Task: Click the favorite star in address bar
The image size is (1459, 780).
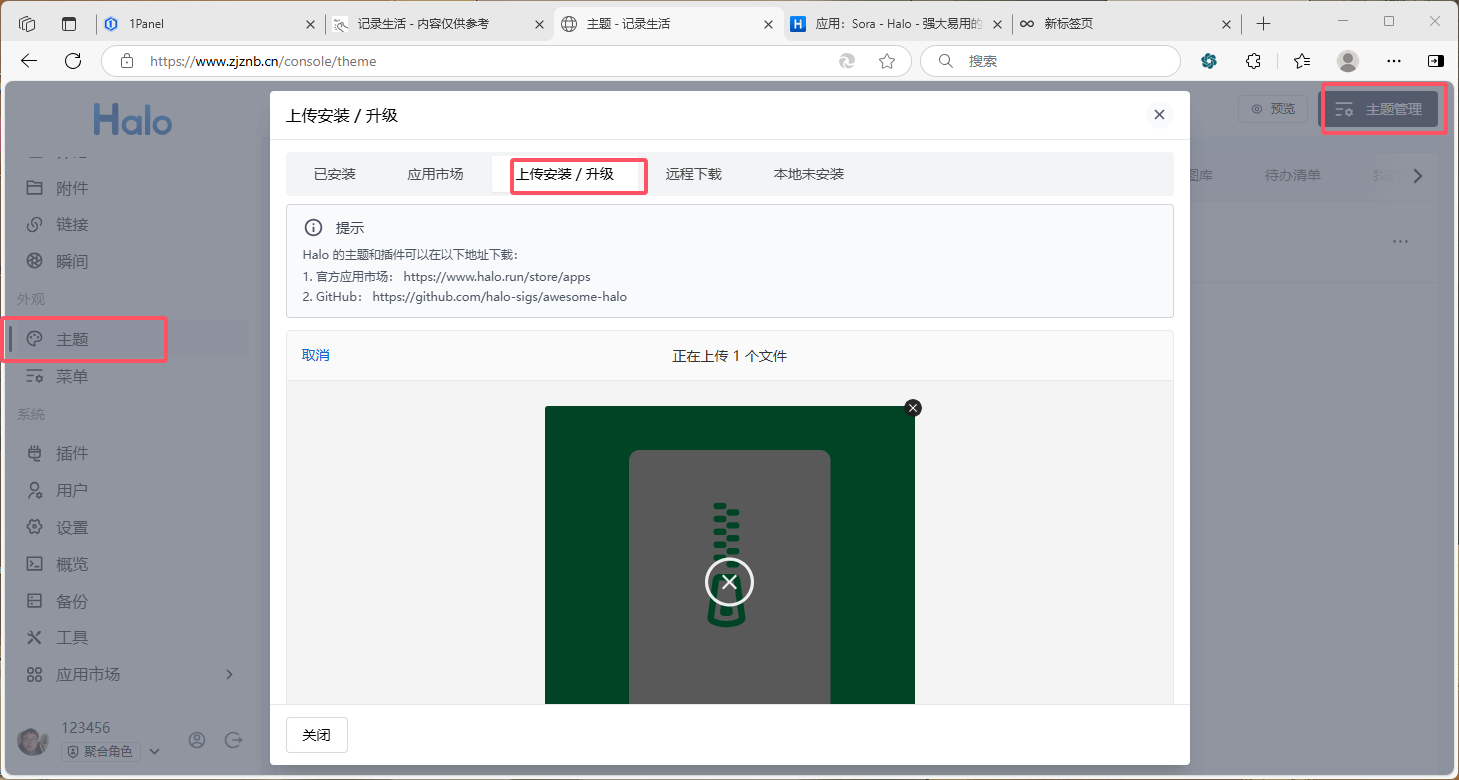Action: tap(886, 61)
